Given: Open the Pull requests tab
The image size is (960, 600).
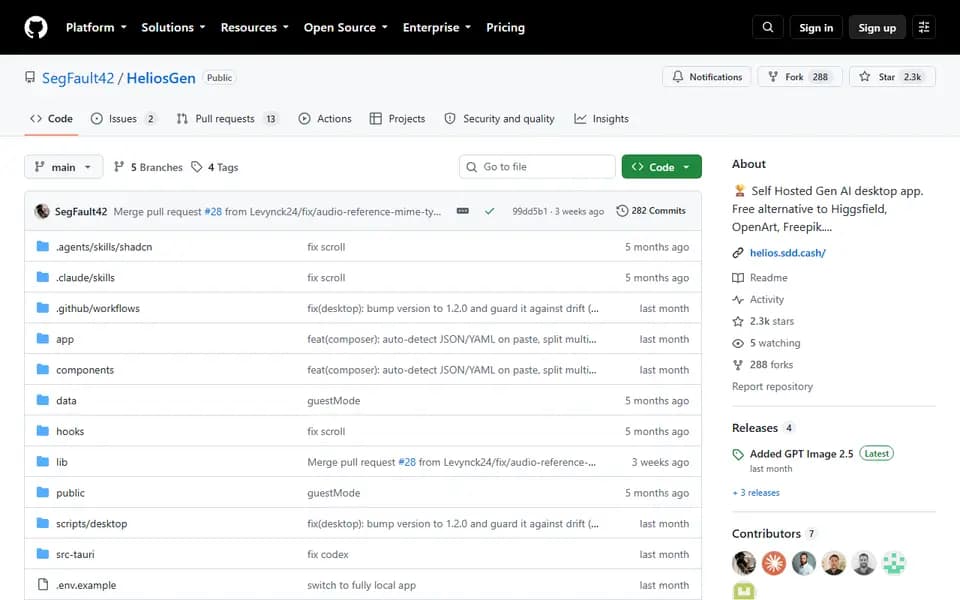Looking at the screenshot, I should tap(227, 119).
